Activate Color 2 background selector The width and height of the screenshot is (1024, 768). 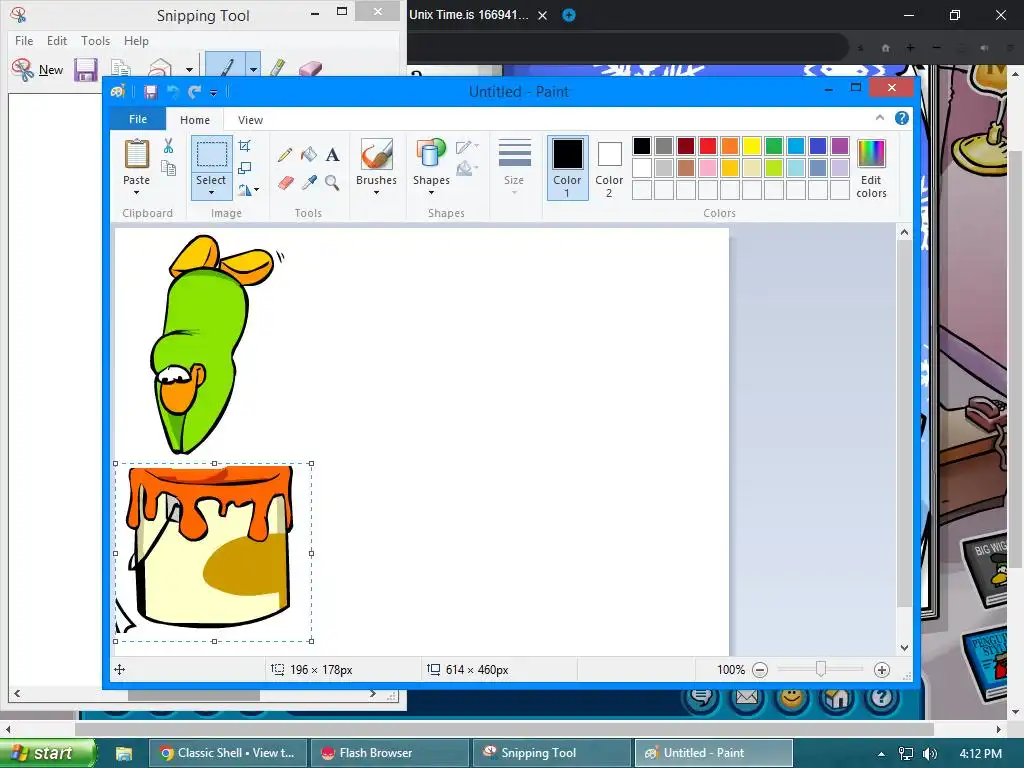(x=609, y=168)
